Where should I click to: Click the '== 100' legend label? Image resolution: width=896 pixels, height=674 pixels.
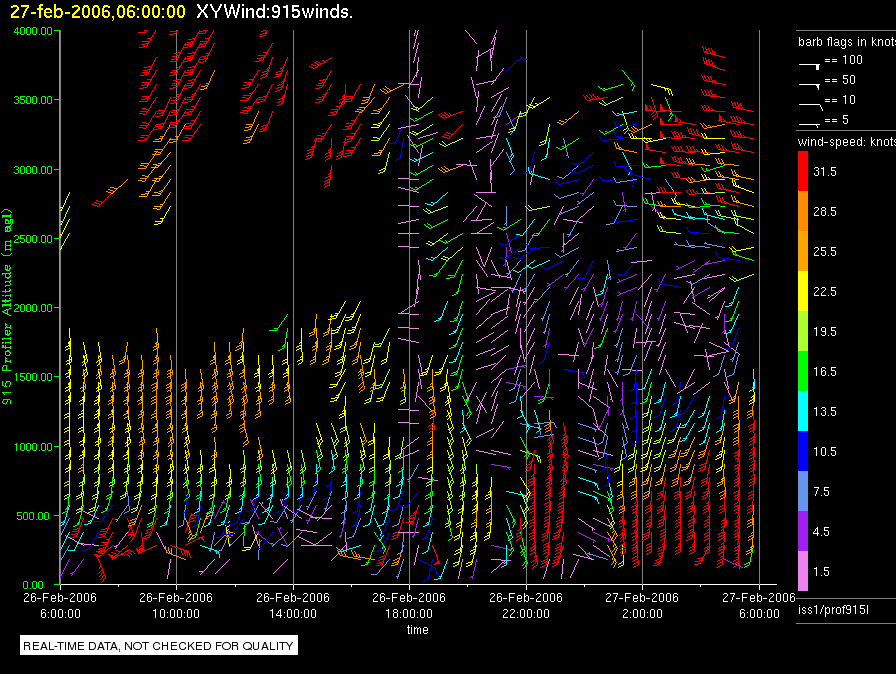tap(843, 60)
